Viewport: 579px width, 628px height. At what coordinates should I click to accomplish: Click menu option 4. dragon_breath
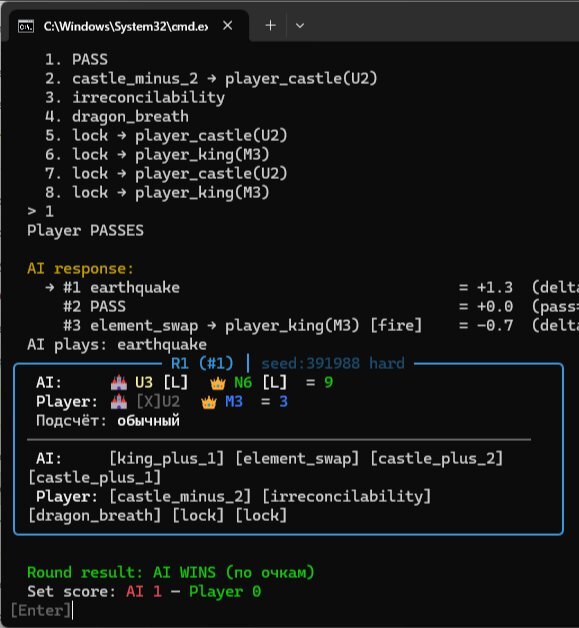pos(117,116)
